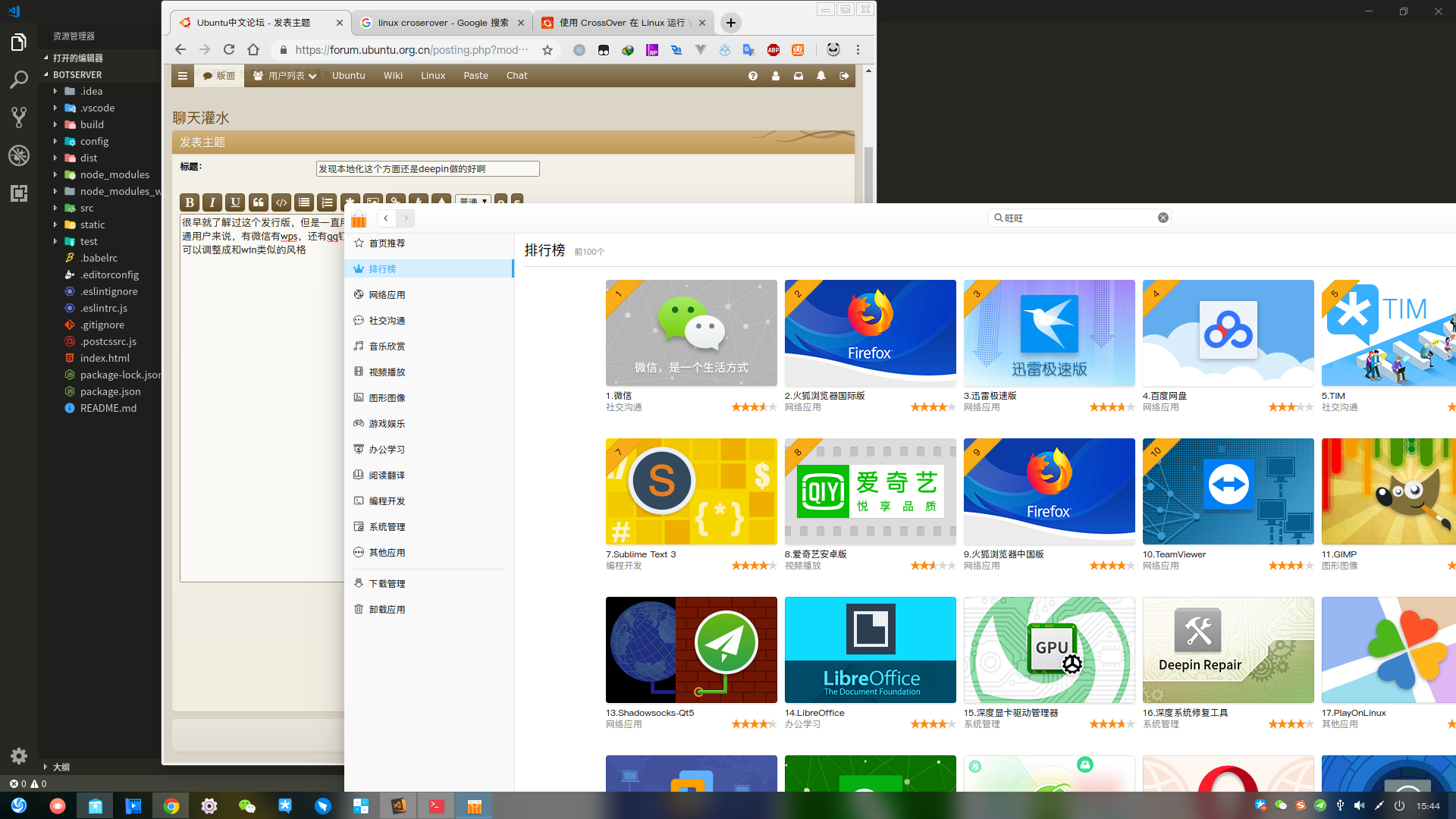Go back in Deepin app store

[x=386, y=218]
